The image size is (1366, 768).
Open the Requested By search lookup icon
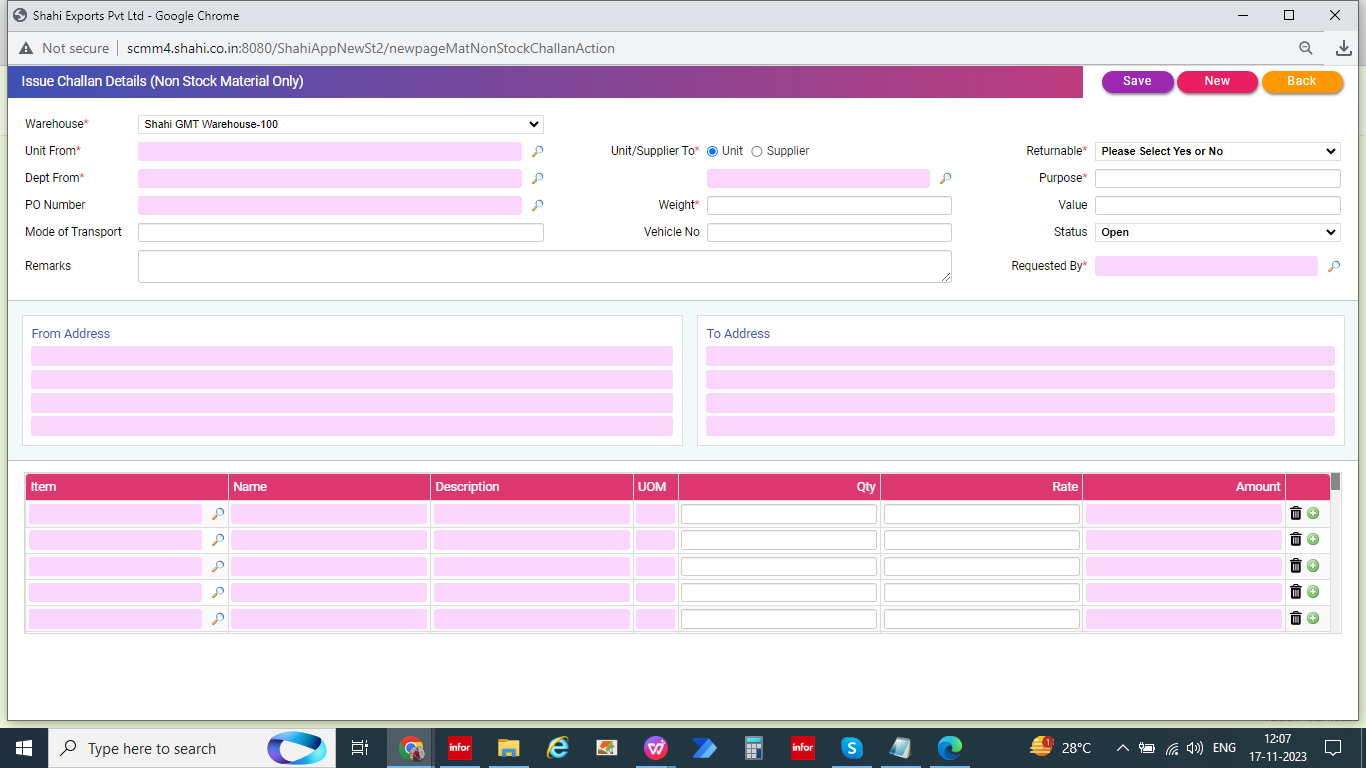[1333, 267]
